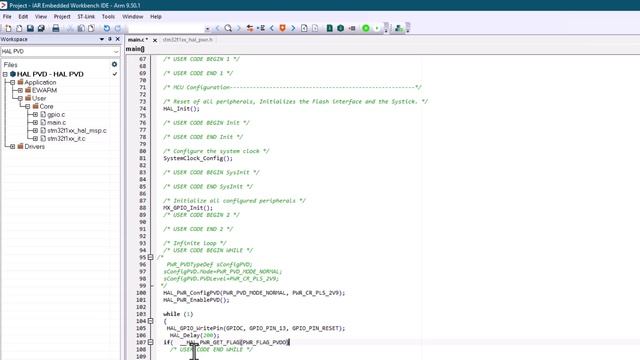Click the Find Previous arrow left of magnifier
640x360 pixels.
coord(217,28)
